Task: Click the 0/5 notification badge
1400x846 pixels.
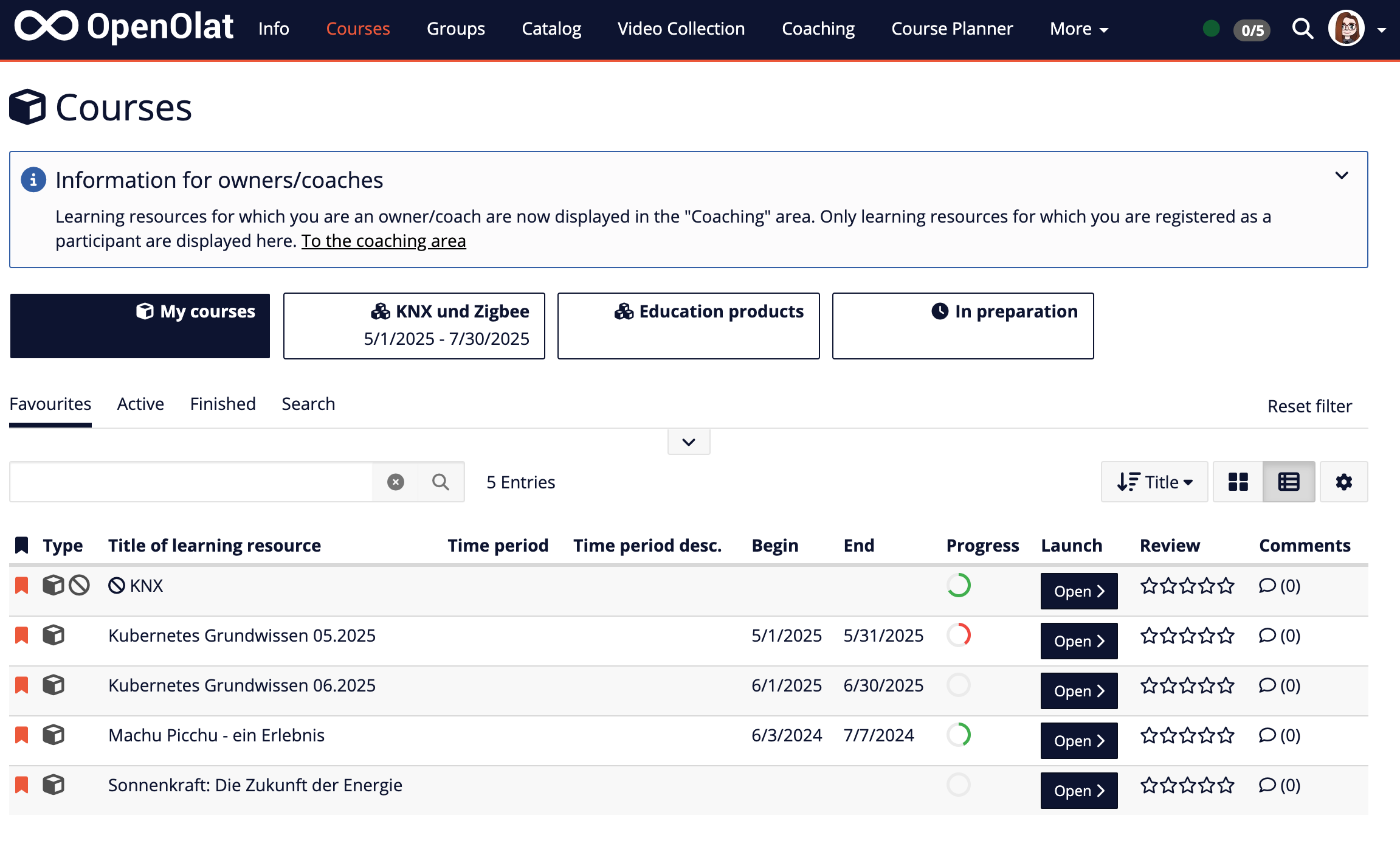Action: 1252,30
